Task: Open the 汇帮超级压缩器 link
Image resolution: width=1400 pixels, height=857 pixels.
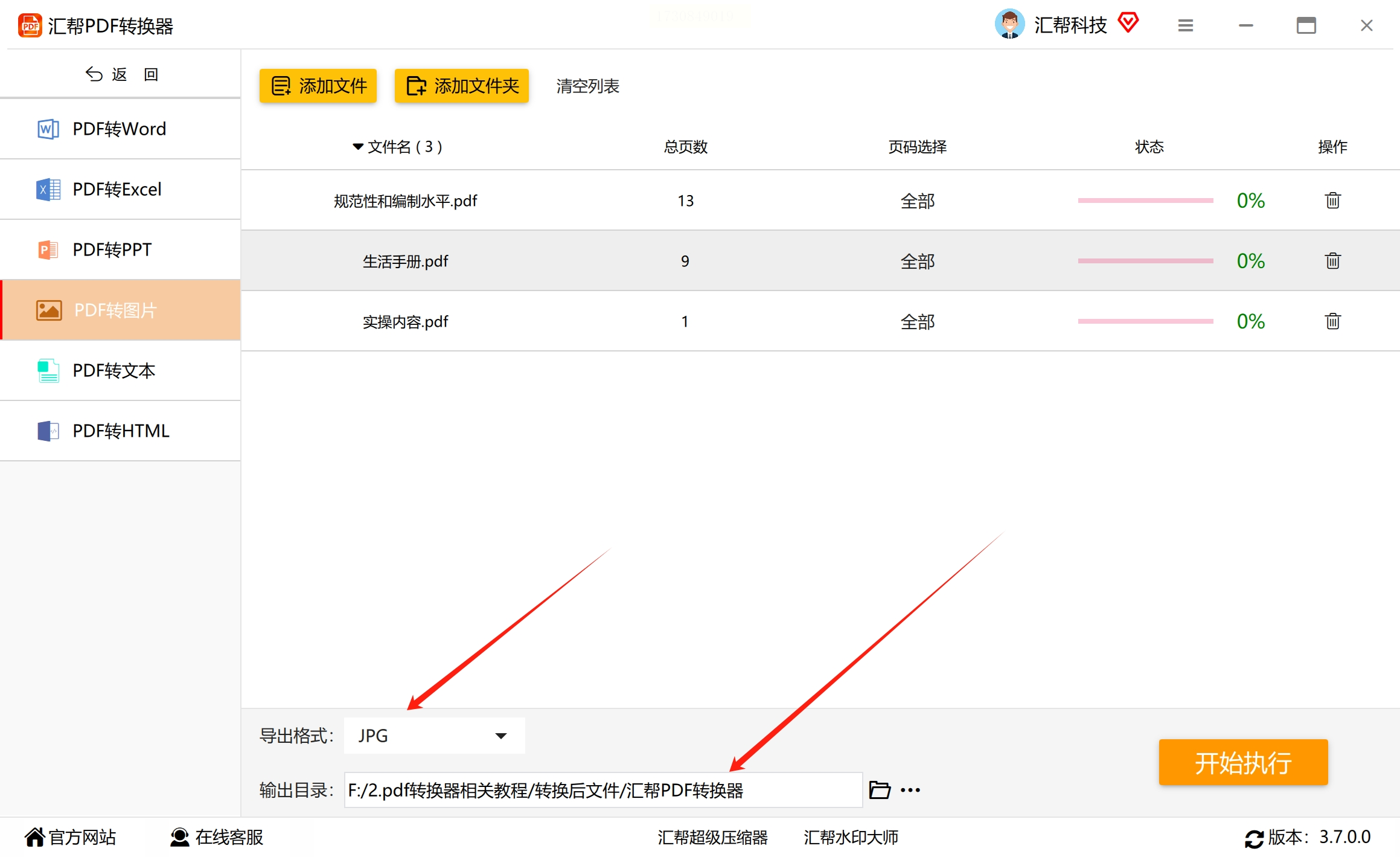Action: [712, 837]
